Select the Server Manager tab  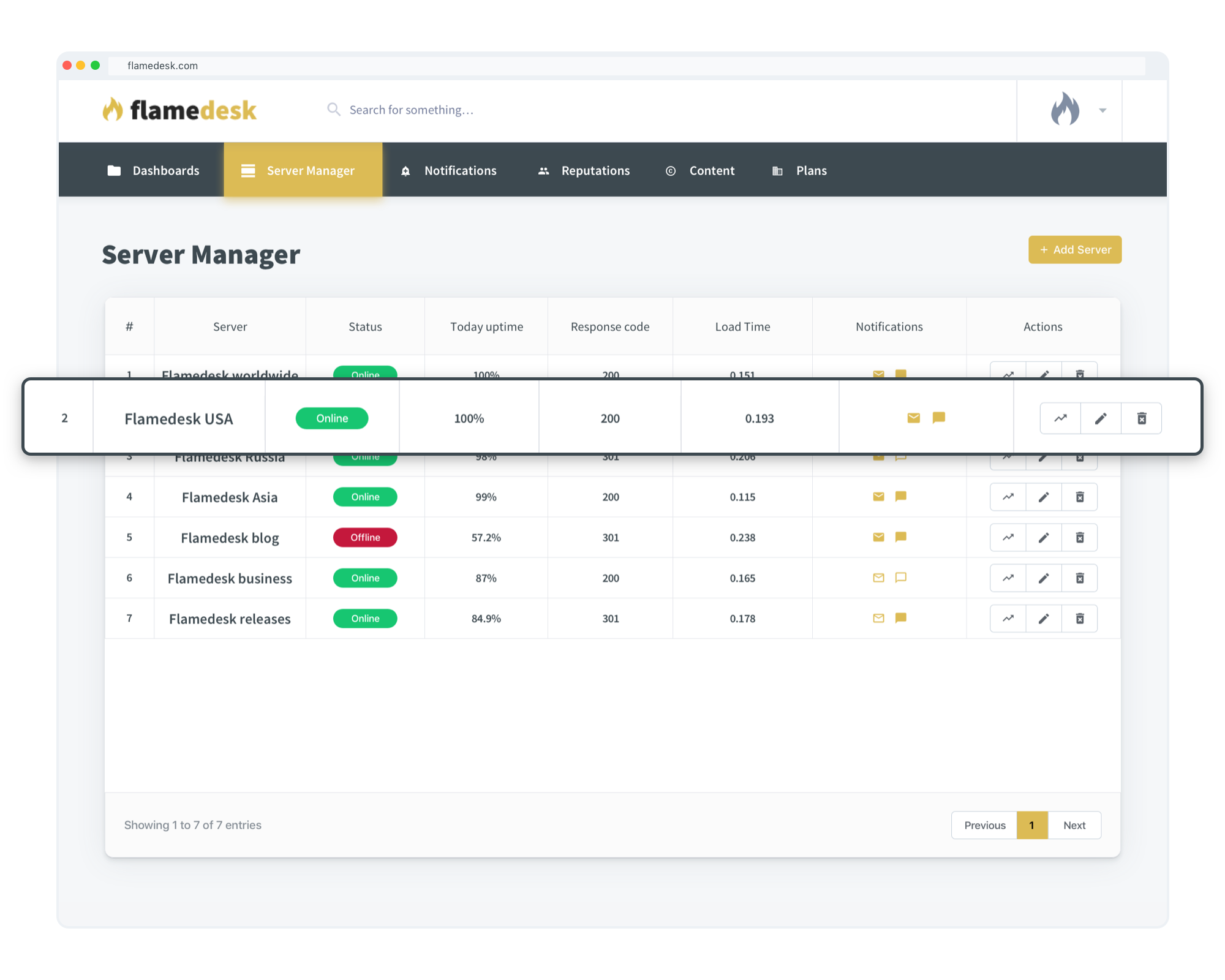click(303, 170)
